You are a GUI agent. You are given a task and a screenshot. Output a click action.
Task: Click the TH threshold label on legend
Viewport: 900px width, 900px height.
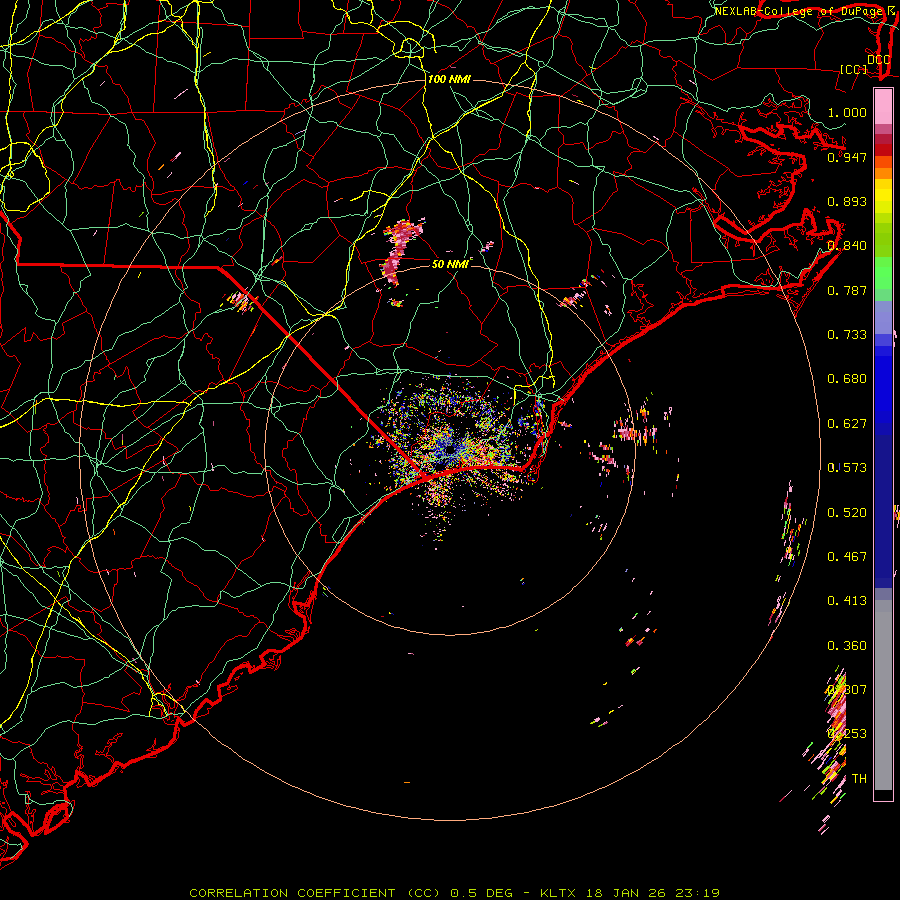pos(859,779)
